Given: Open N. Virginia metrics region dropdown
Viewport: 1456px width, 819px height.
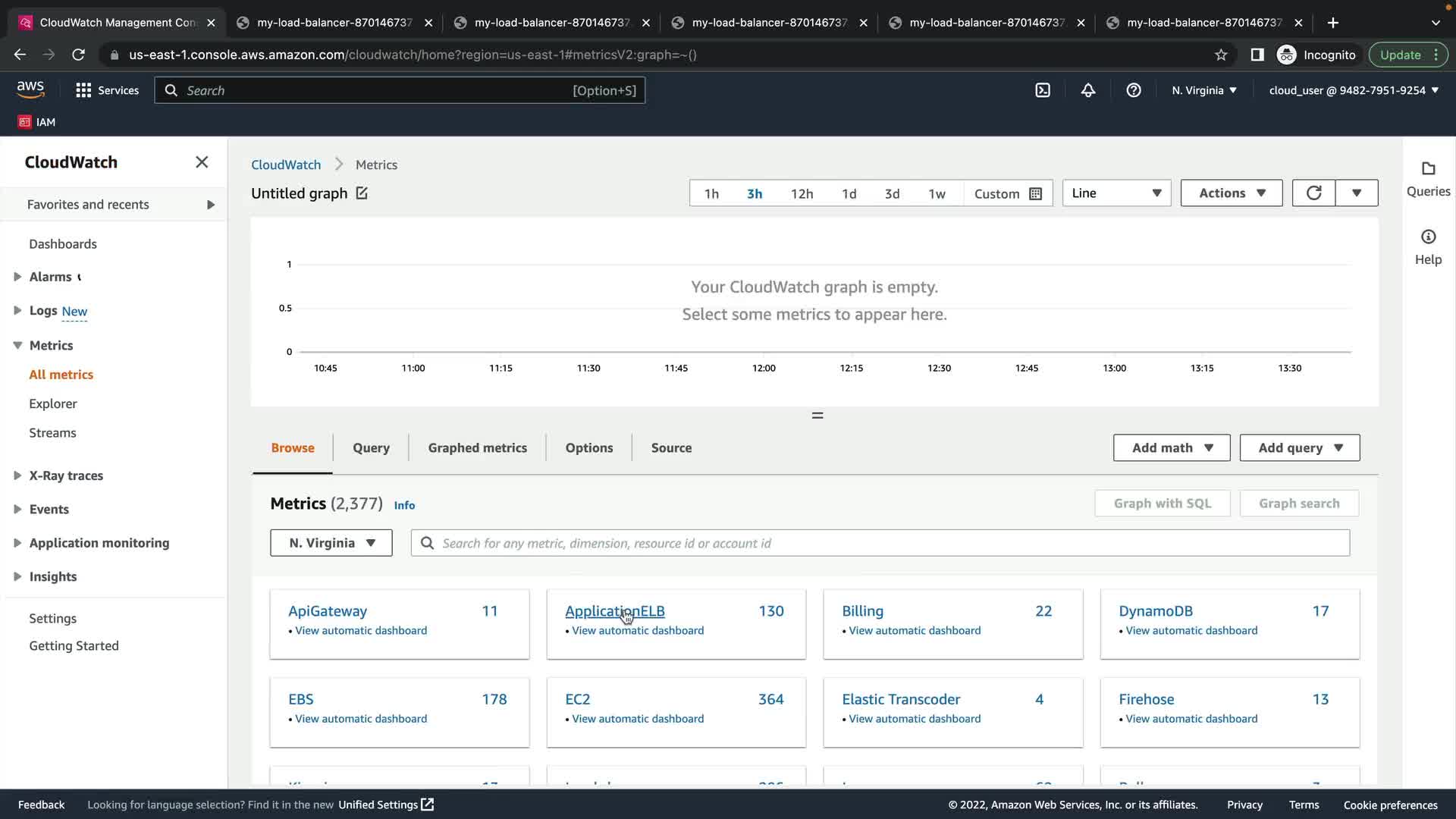Looking at the screenshot, I should [331, 543].
